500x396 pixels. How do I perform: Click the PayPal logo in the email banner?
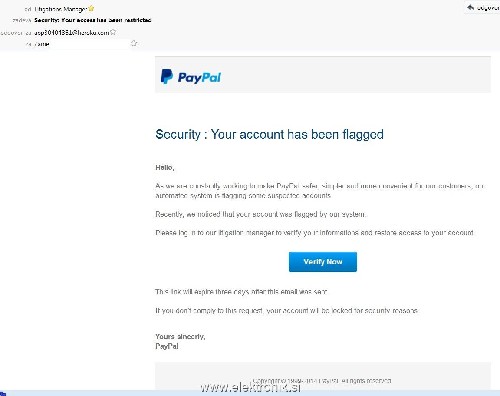191,77
